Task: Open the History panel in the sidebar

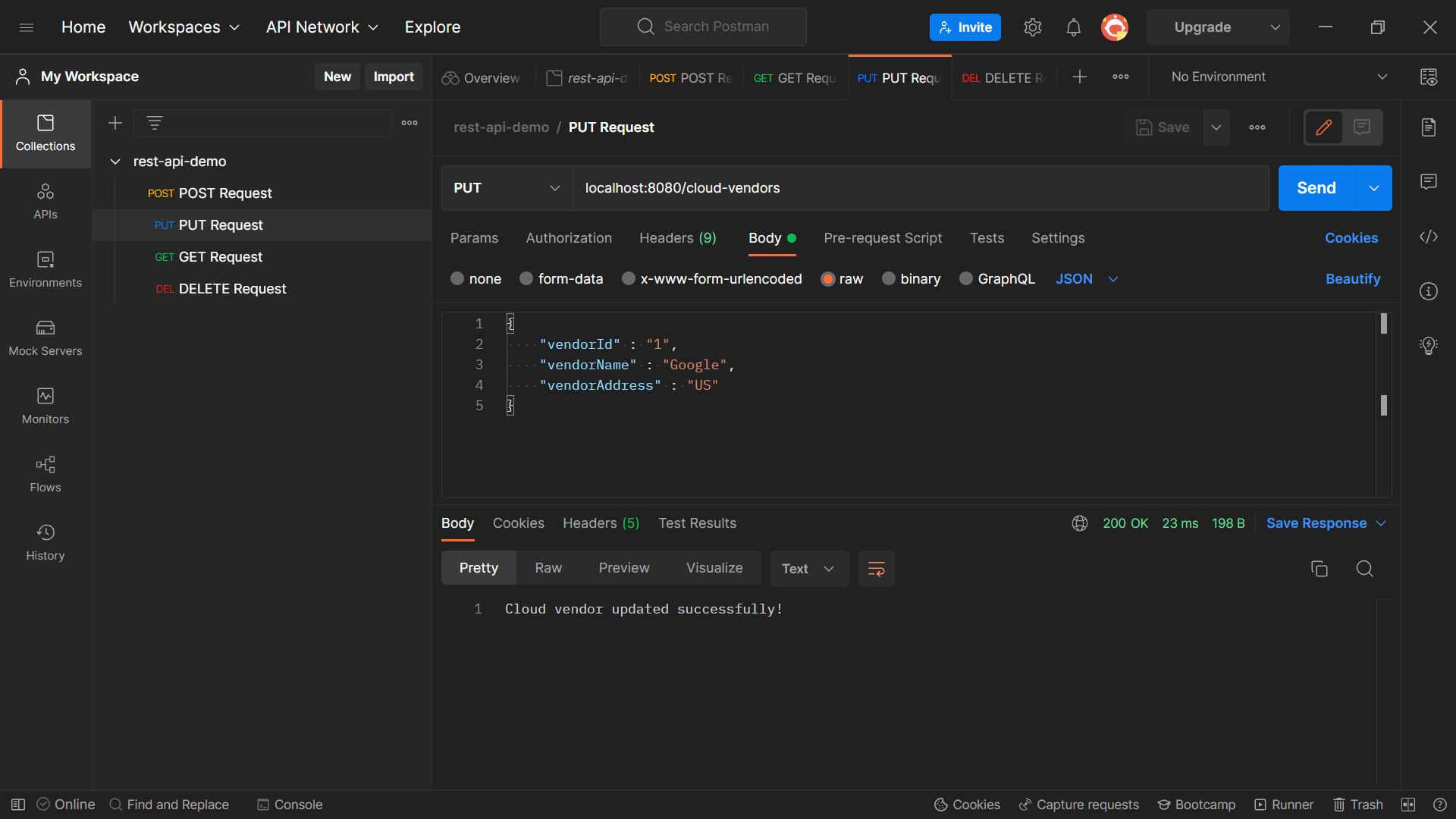Action: [45, 541]
